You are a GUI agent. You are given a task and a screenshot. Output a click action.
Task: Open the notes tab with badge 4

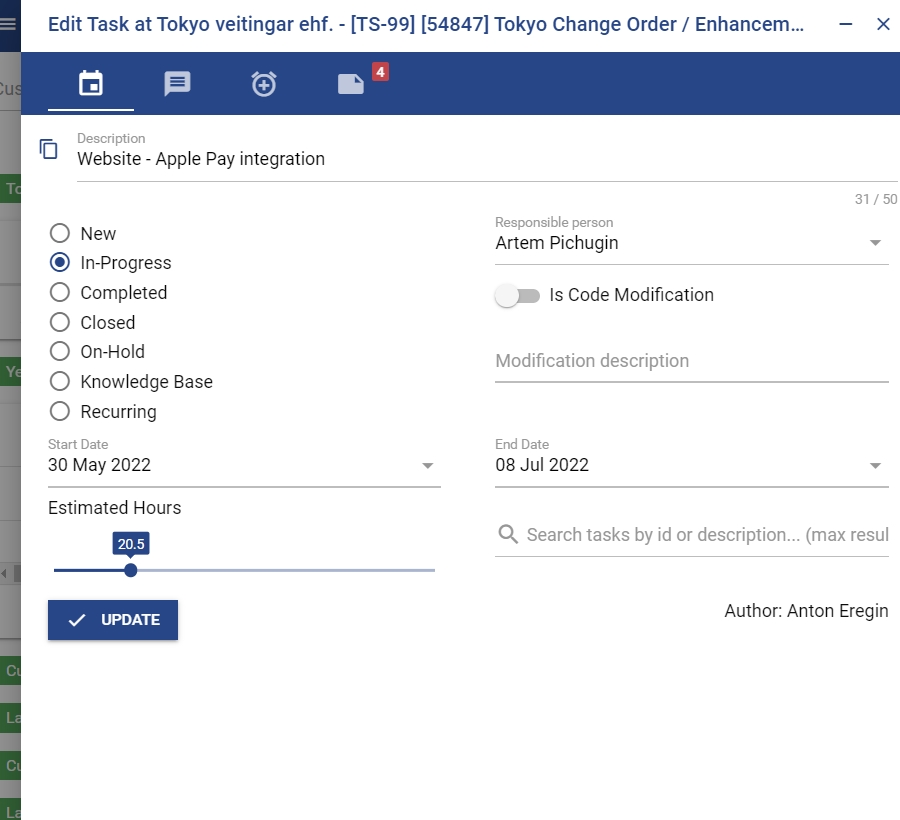coord(351,84)
